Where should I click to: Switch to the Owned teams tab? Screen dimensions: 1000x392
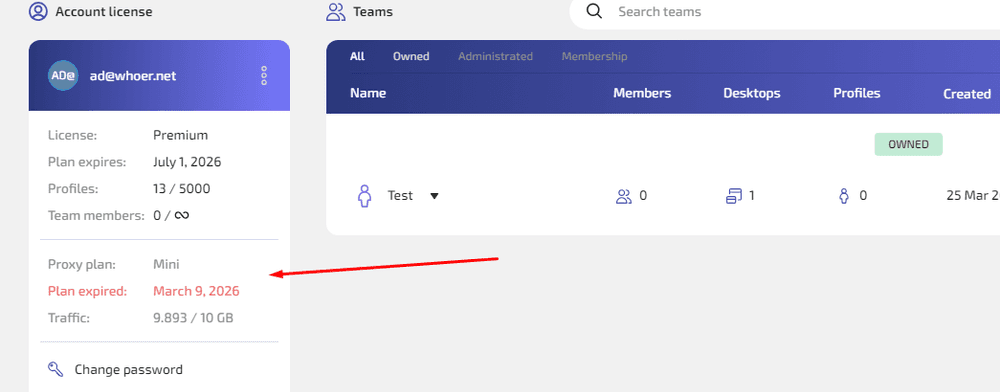coord(411,56)
